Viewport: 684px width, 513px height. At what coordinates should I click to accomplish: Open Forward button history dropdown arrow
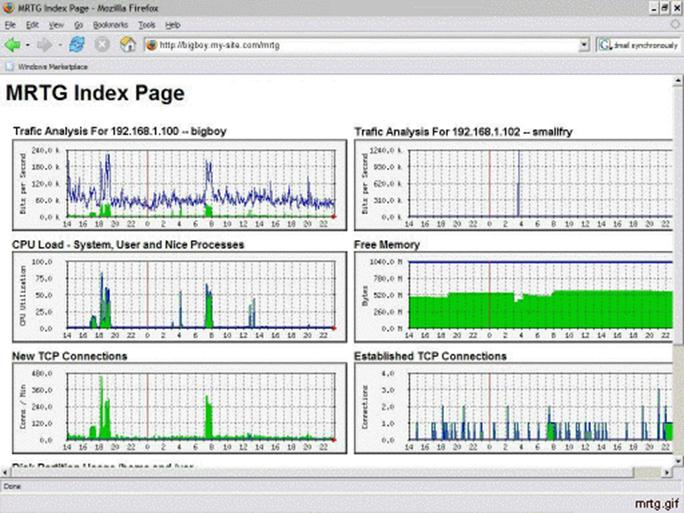click(x=60, y=45)
